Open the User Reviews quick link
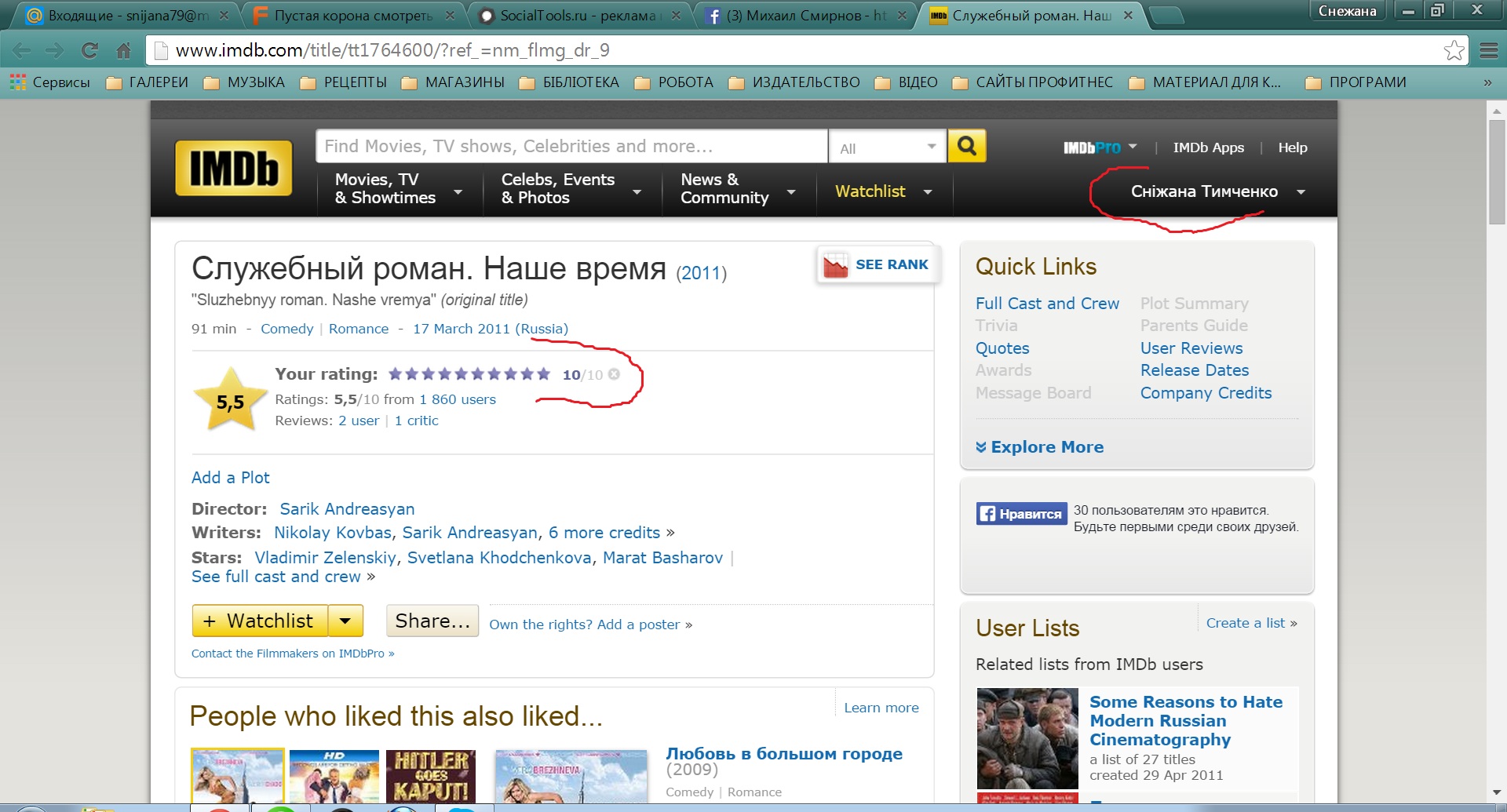1507x812 pixels. click(1191, 348)
